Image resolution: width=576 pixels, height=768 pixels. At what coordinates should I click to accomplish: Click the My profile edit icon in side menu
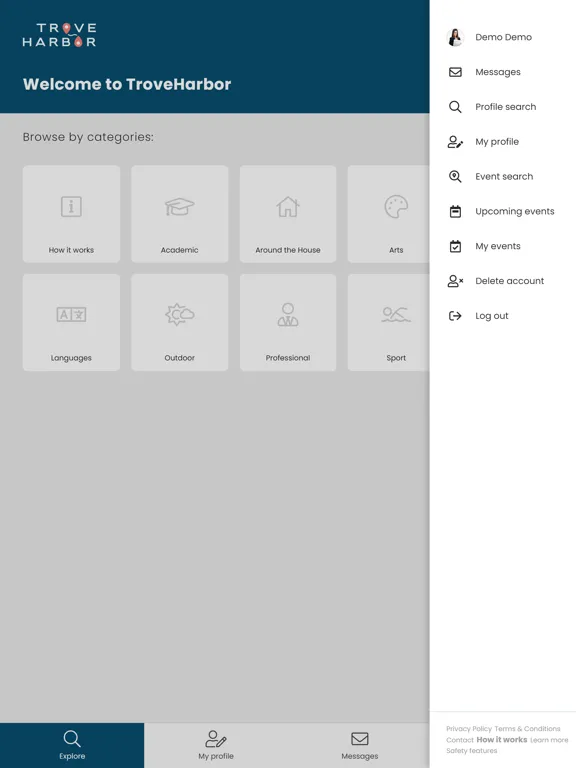[x=455, y=142]
